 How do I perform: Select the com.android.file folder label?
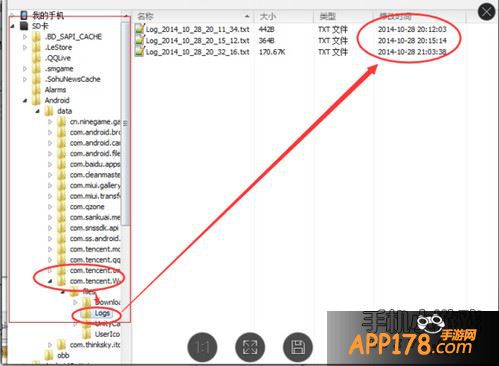point(95,154)
